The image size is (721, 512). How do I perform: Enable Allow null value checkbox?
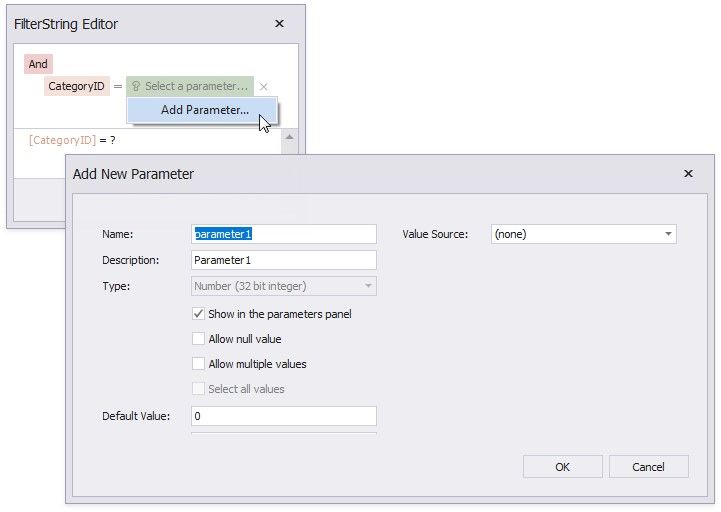tap(198, 339)
